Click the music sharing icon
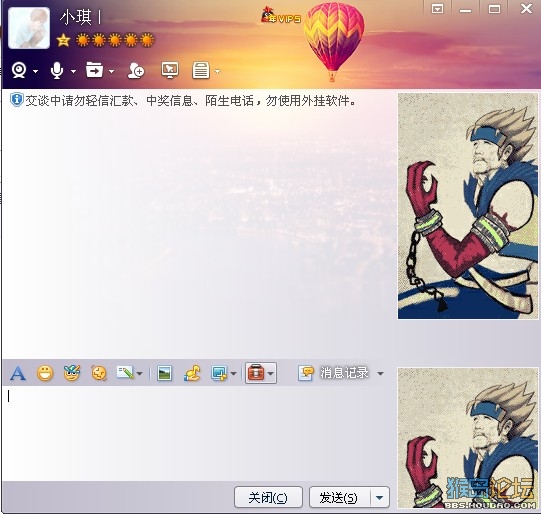This screenshot has width=541, height=514. pyautogui.click(x=192, y=373)
